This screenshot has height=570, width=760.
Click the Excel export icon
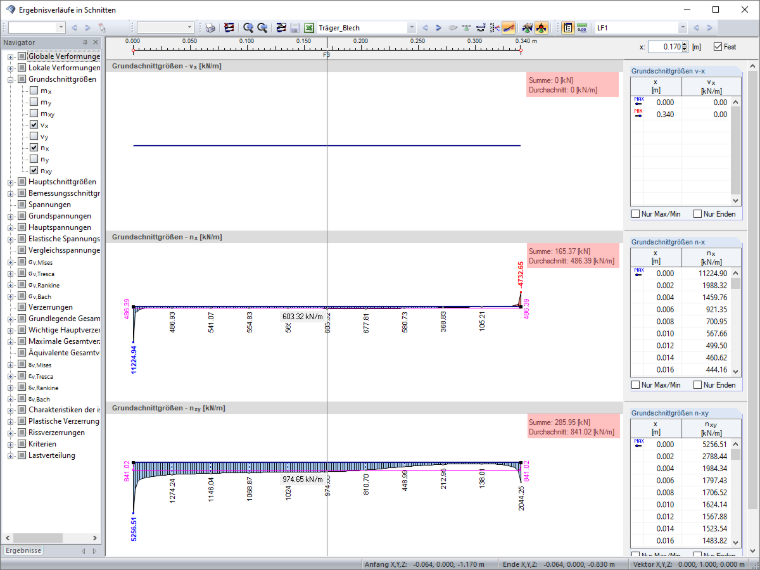tap(309, 28)
